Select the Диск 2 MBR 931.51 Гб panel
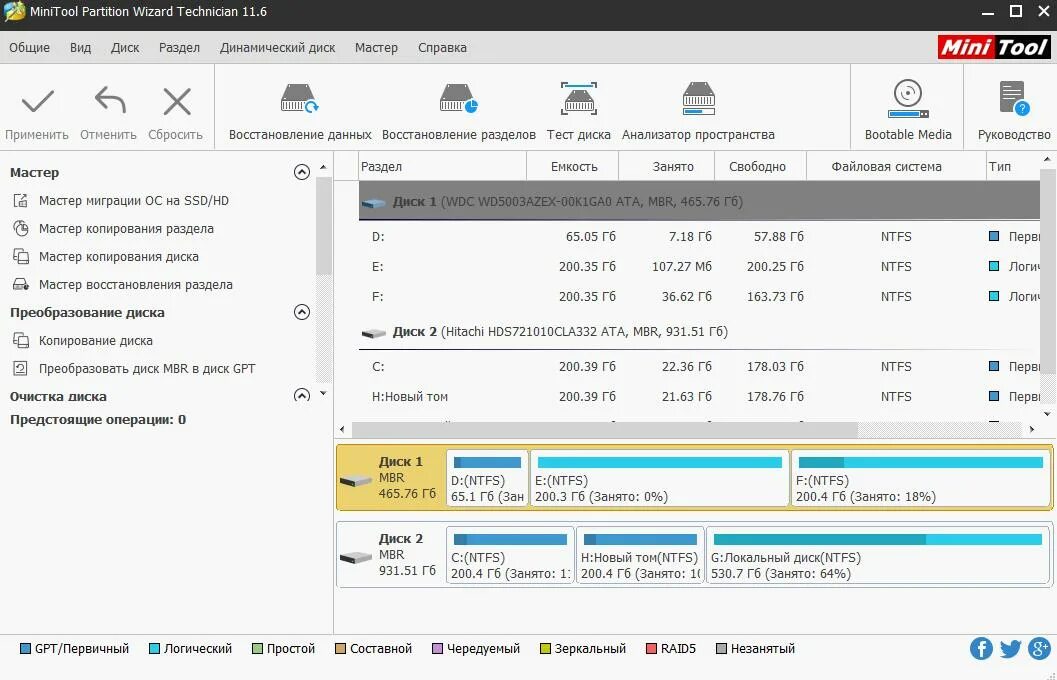Screen dimensions: 1057x680 click(x=391, y=555)
